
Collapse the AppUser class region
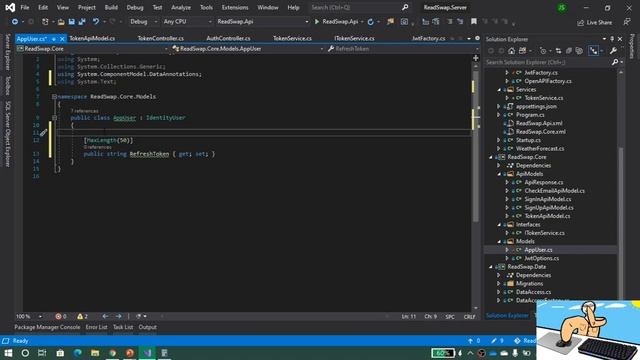[54, 118]
